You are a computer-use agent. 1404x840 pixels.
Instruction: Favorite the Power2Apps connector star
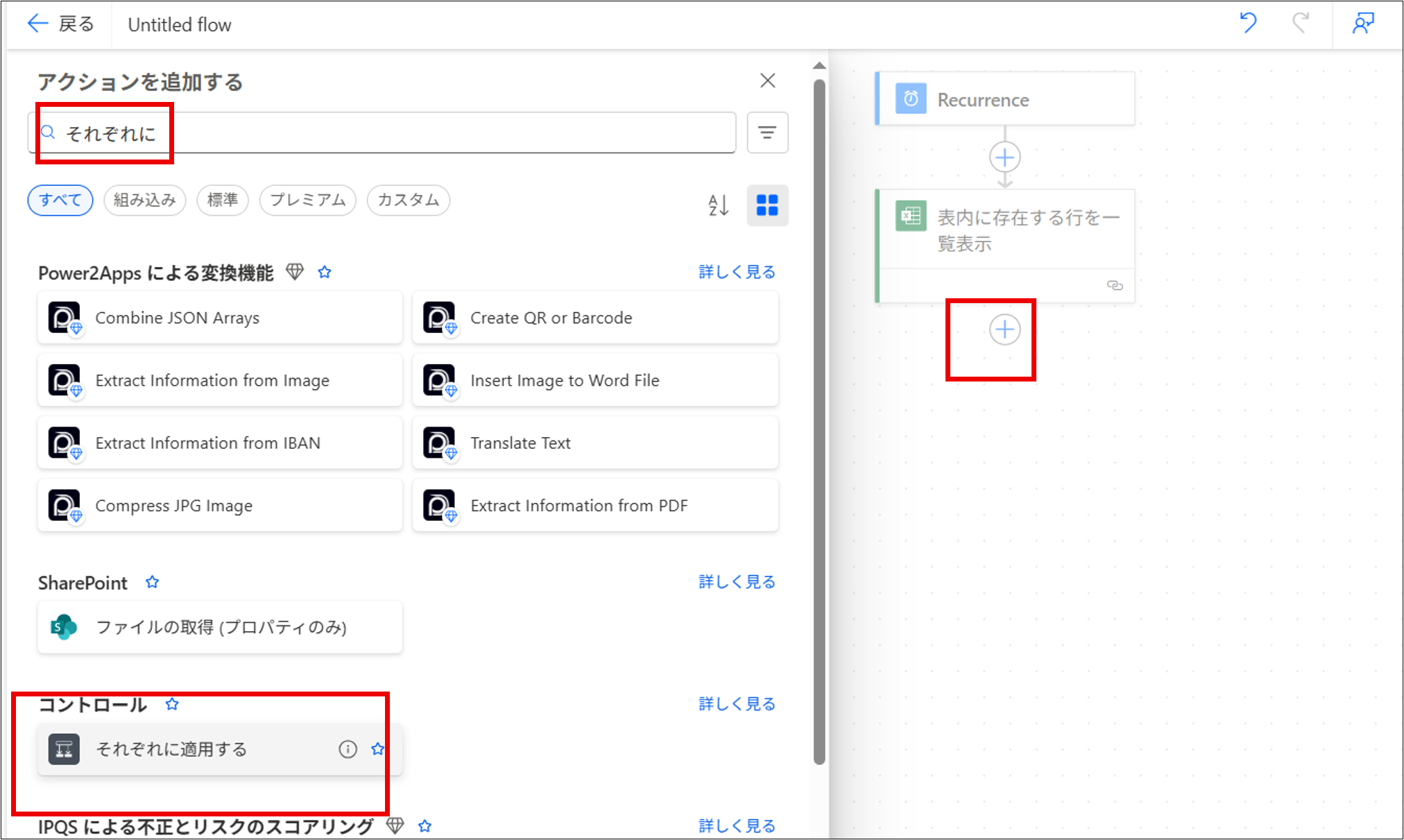point(325,272)
